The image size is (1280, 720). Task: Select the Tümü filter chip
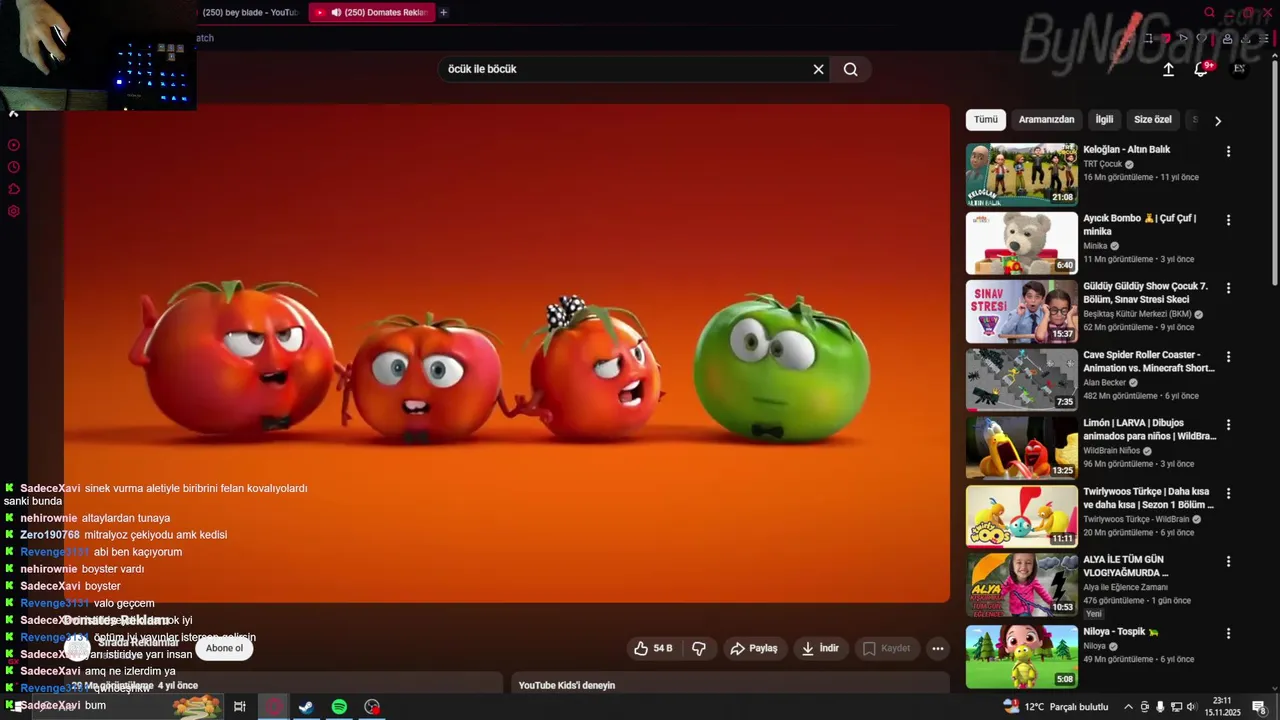986,120
